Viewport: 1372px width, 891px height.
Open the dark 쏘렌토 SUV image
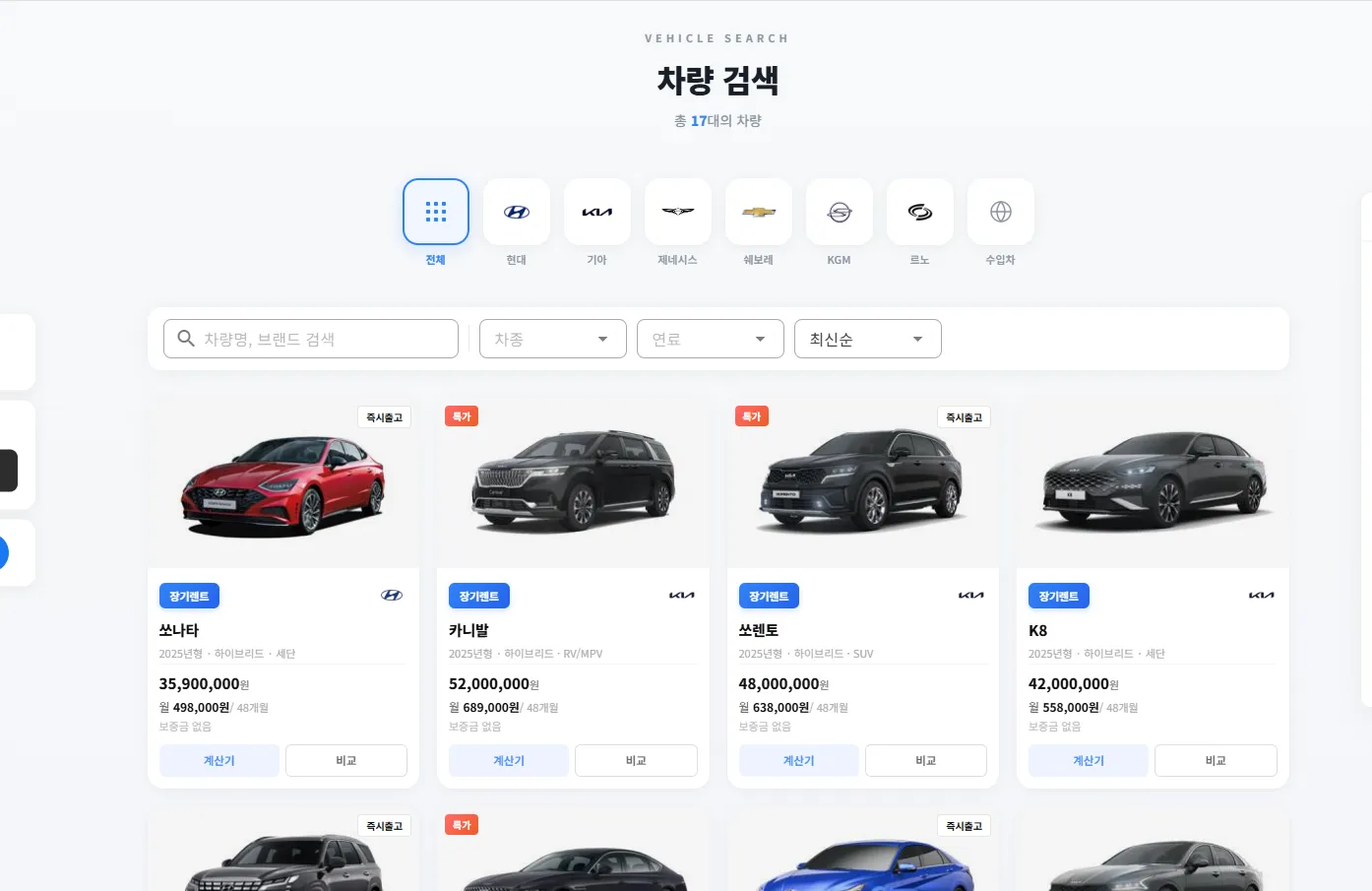click(x=862, y=480)
